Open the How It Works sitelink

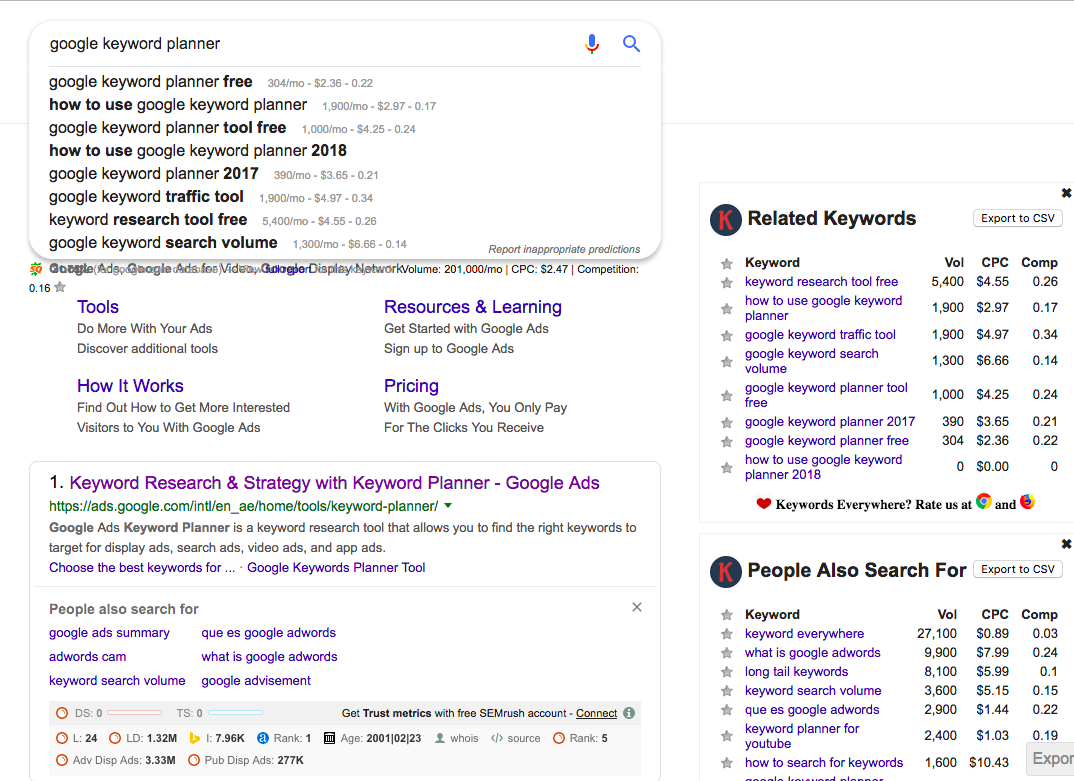click(130, 386)
